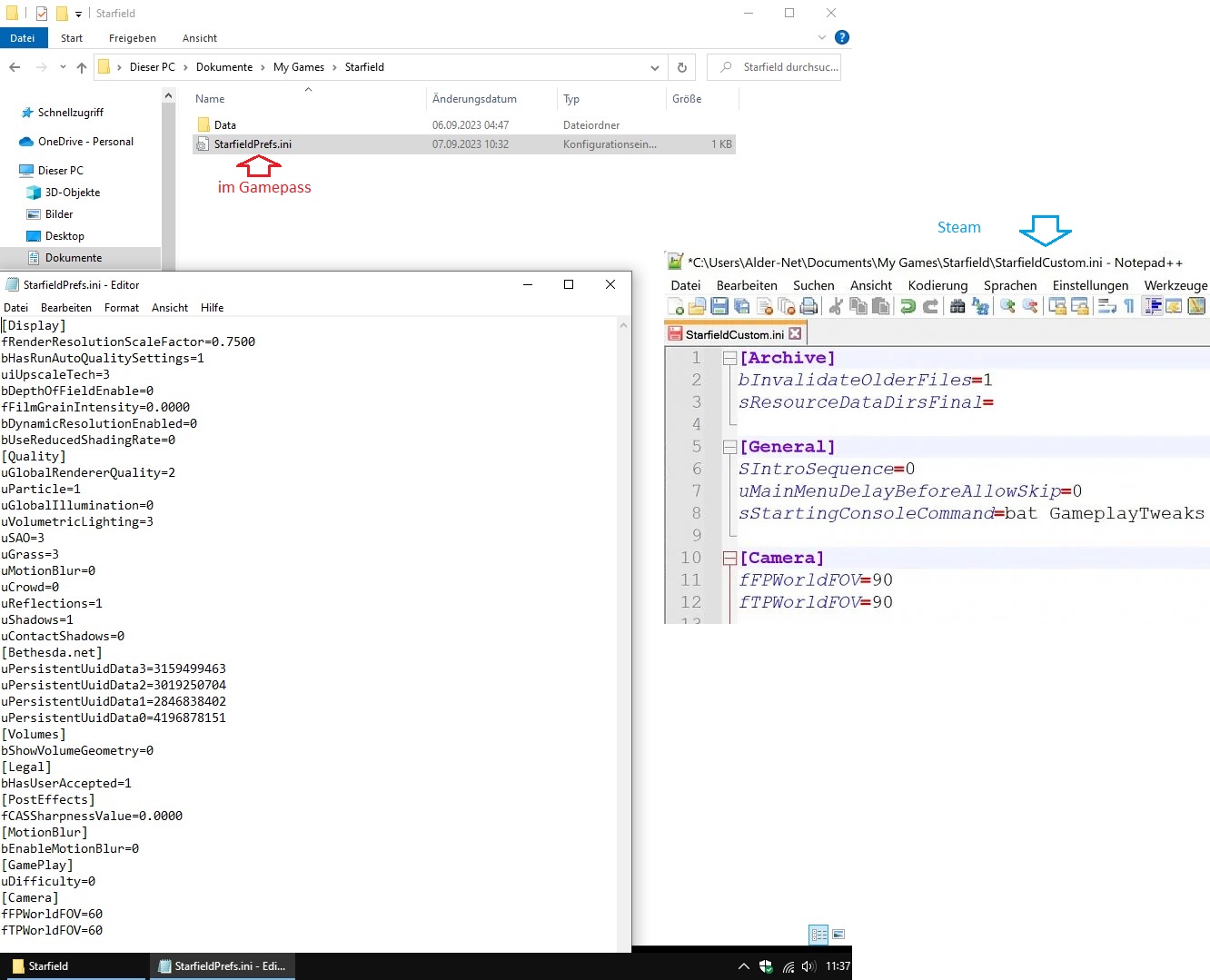Click the Close document icon in Notepad++ toolbar
The image size is (1210, 980).
tap(765, 306)
